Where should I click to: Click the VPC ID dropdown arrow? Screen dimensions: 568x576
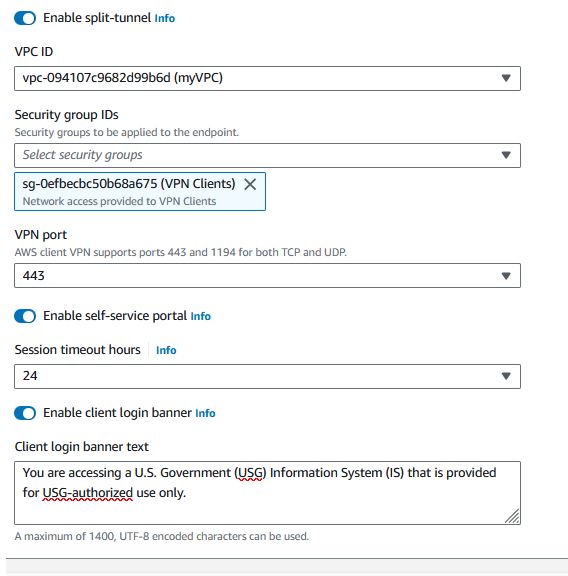[506, 78]
